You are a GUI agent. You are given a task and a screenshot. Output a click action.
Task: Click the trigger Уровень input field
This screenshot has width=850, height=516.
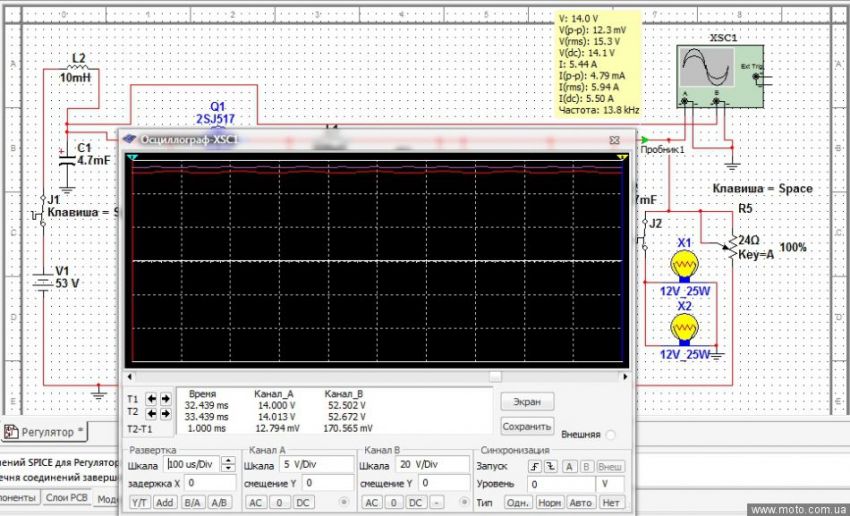coord(562,484)
